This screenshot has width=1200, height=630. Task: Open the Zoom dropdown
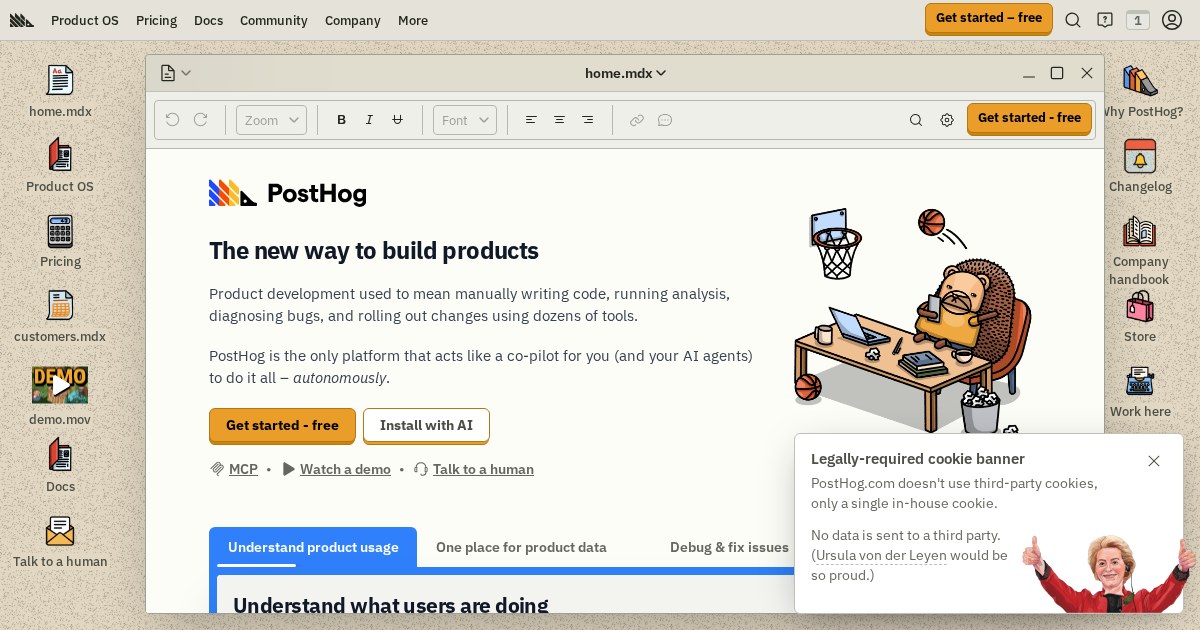(x=271, y=120)
